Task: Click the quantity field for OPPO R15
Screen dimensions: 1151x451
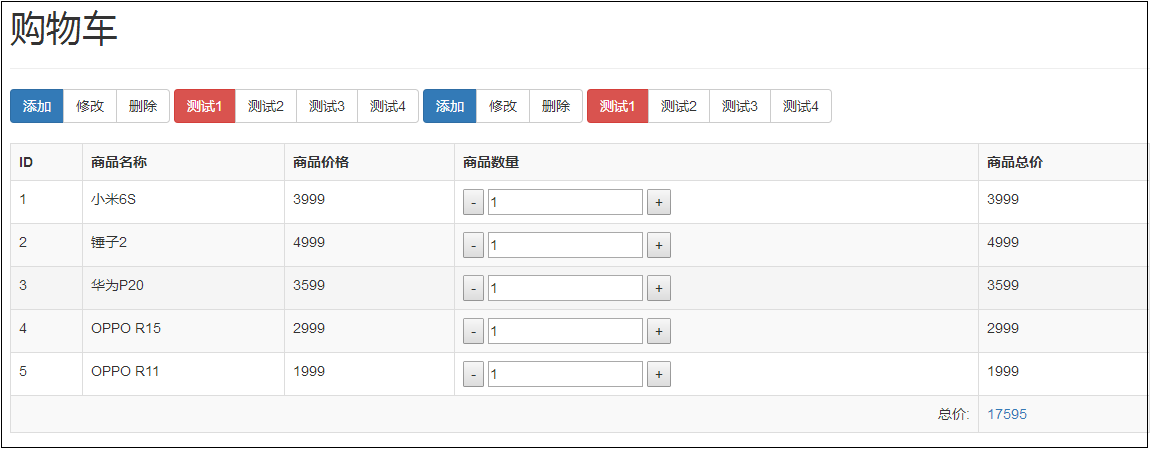Action: pos(565,332)
